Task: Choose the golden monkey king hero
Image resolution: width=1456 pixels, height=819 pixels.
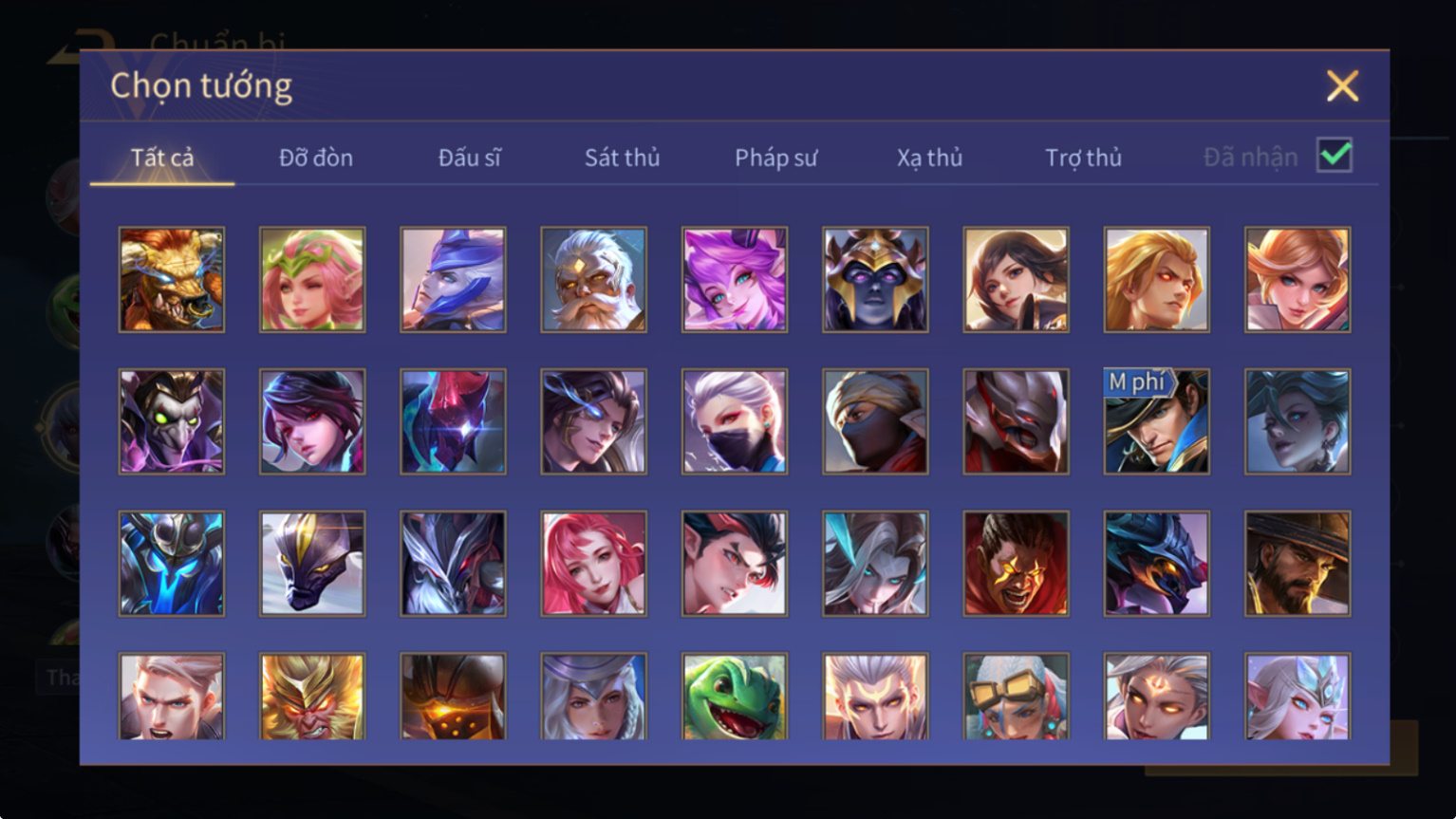Action: tap(312, 696)
